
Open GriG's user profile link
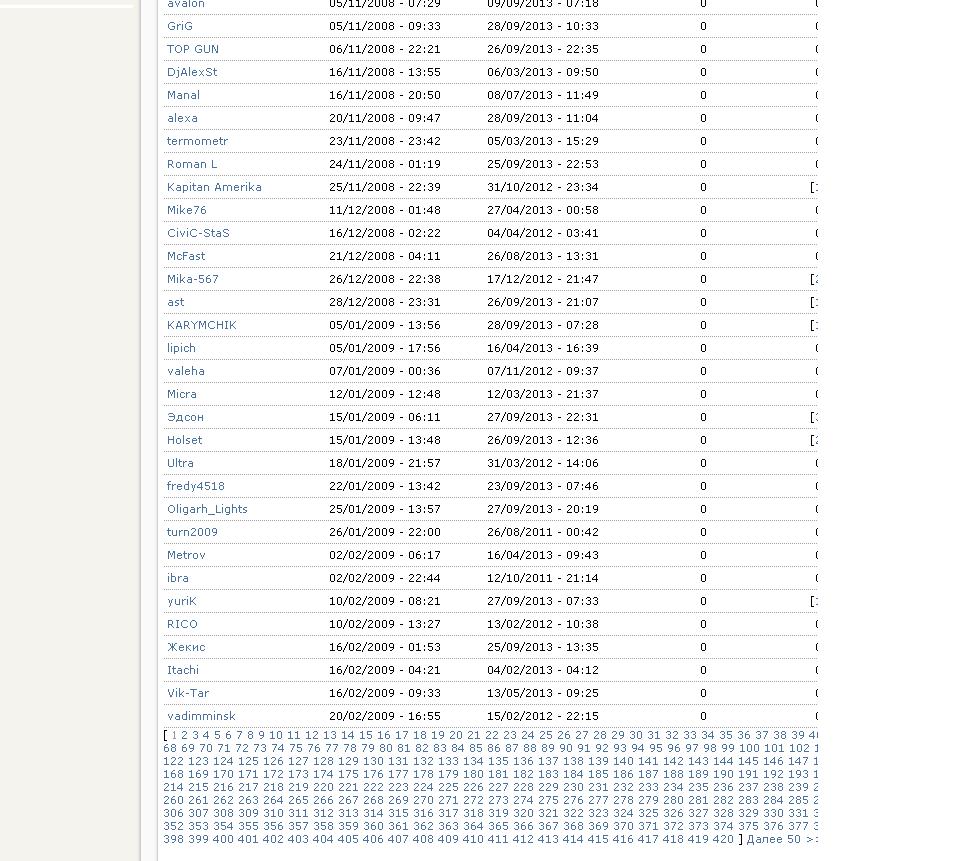[179, 26]
